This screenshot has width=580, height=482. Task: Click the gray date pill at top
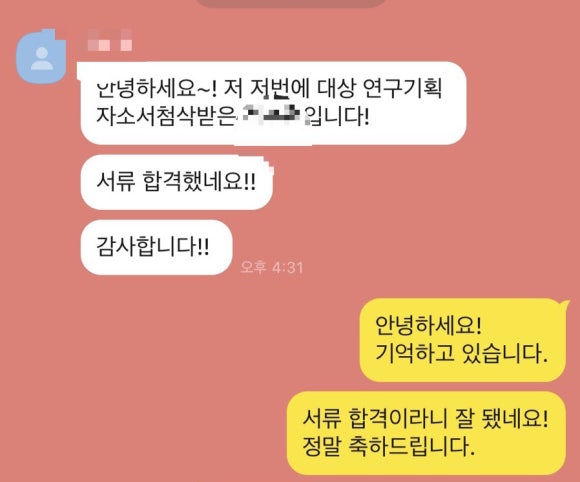[x=291, y=3]
